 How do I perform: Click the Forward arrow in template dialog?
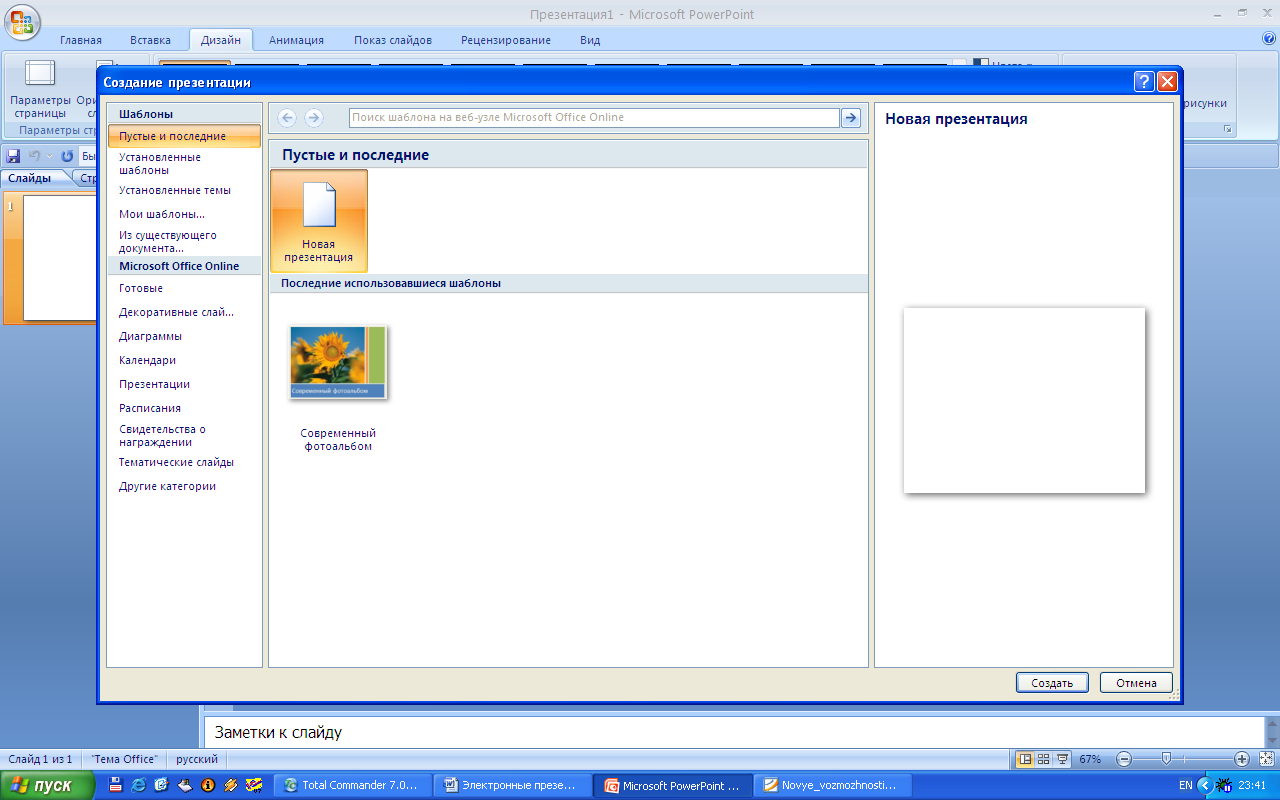click(314, 118)
